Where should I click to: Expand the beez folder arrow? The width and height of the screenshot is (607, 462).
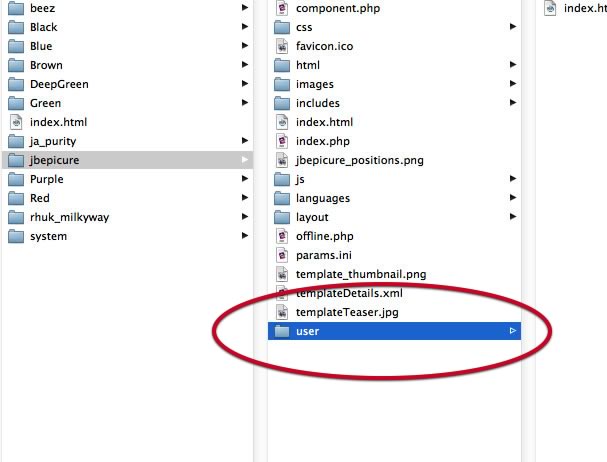(245, 7)
